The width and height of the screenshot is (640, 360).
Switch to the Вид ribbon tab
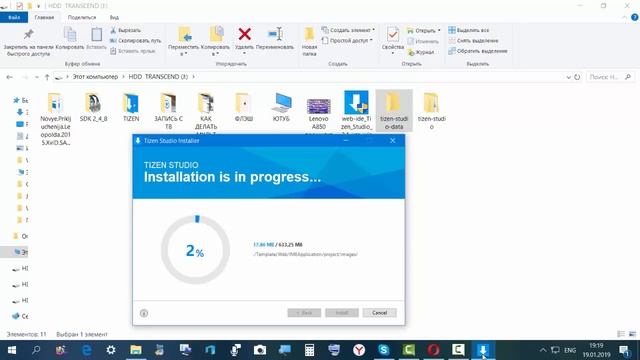[x=114, y=18]
